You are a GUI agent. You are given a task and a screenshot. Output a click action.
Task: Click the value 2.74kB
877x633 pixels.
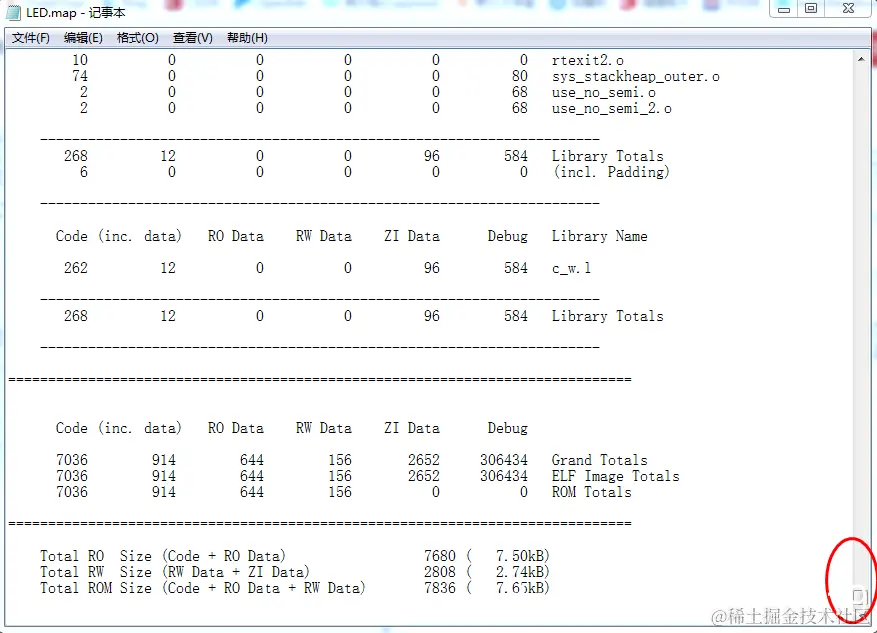point(519,572)
